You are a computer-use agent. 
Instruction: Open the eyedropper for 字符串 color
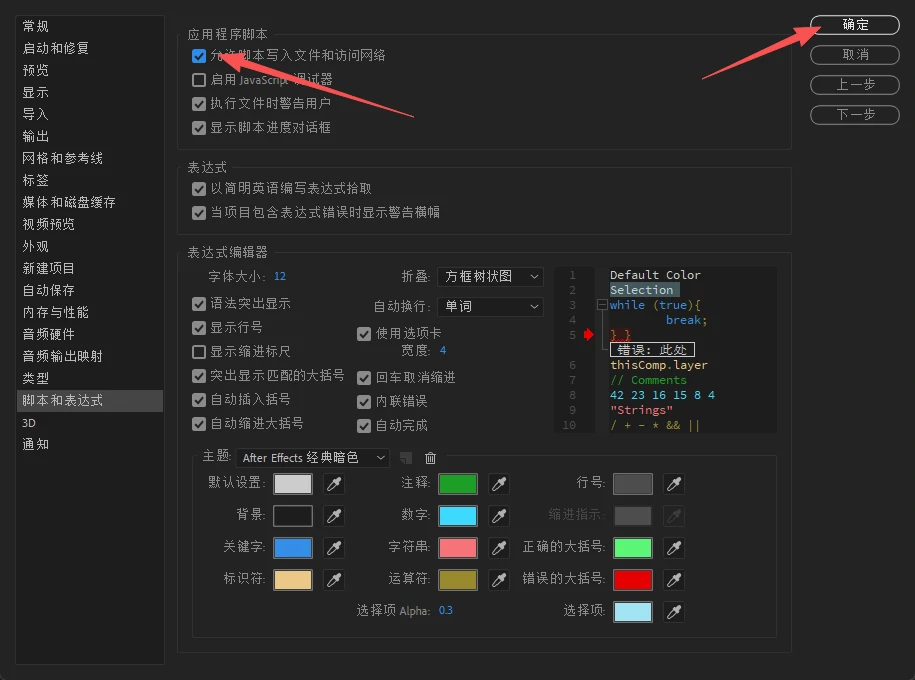498,547
